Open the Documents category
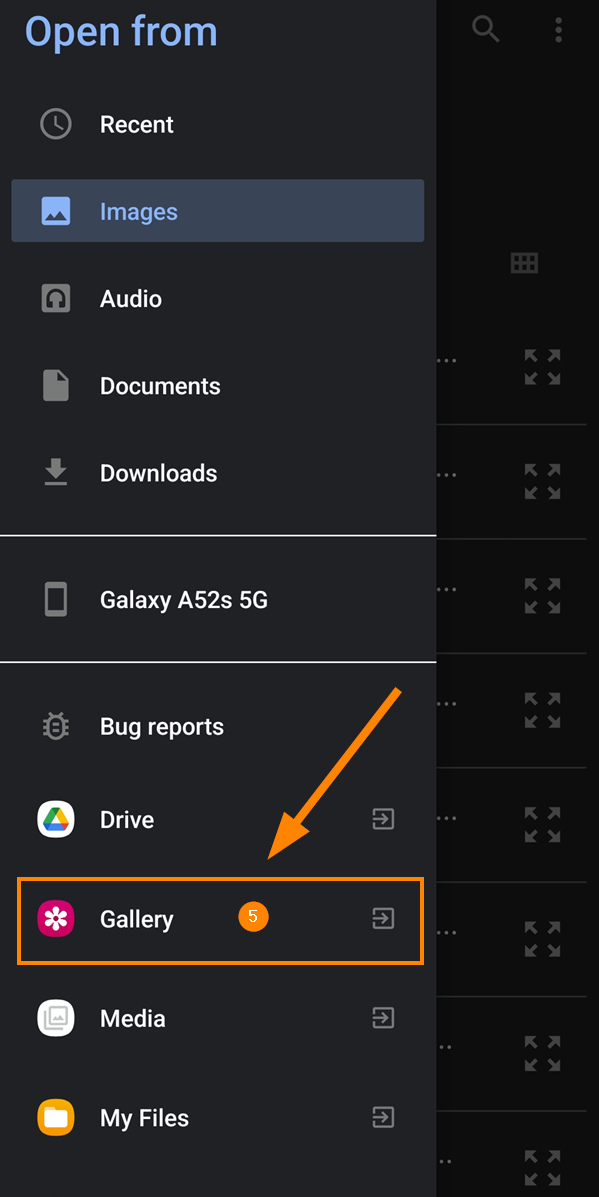599x1197 pixels. coord(218,386)
